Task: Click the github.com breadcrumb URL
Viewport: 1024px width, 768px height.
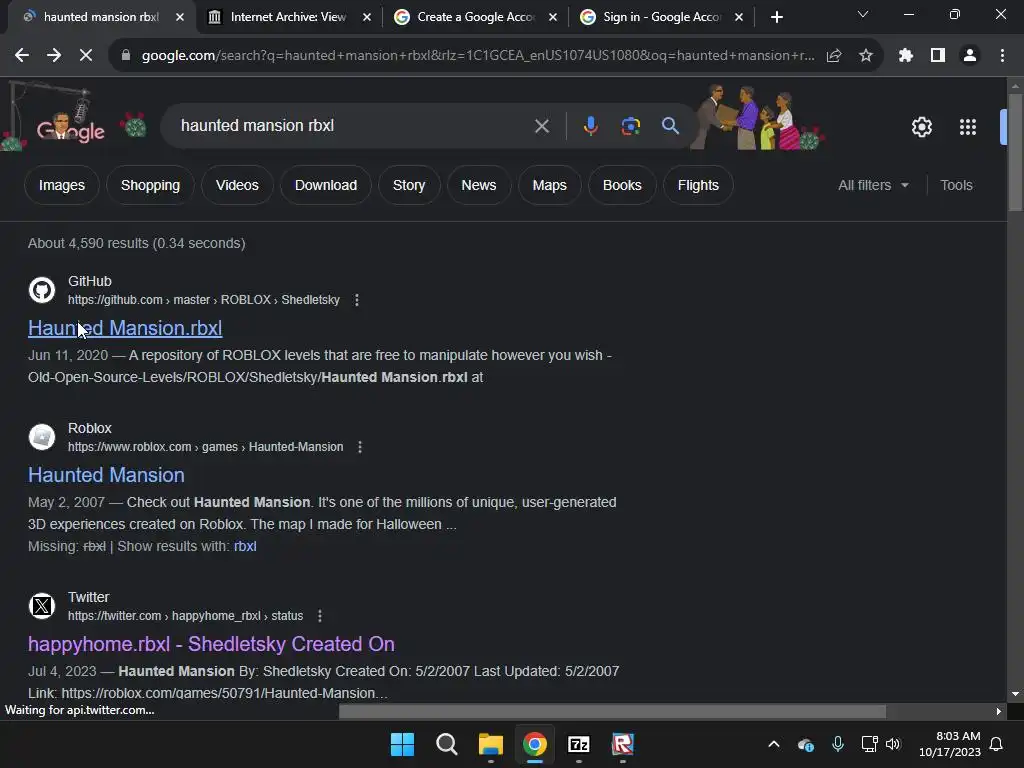Action: pyautogui.click(x=204, y=300)
